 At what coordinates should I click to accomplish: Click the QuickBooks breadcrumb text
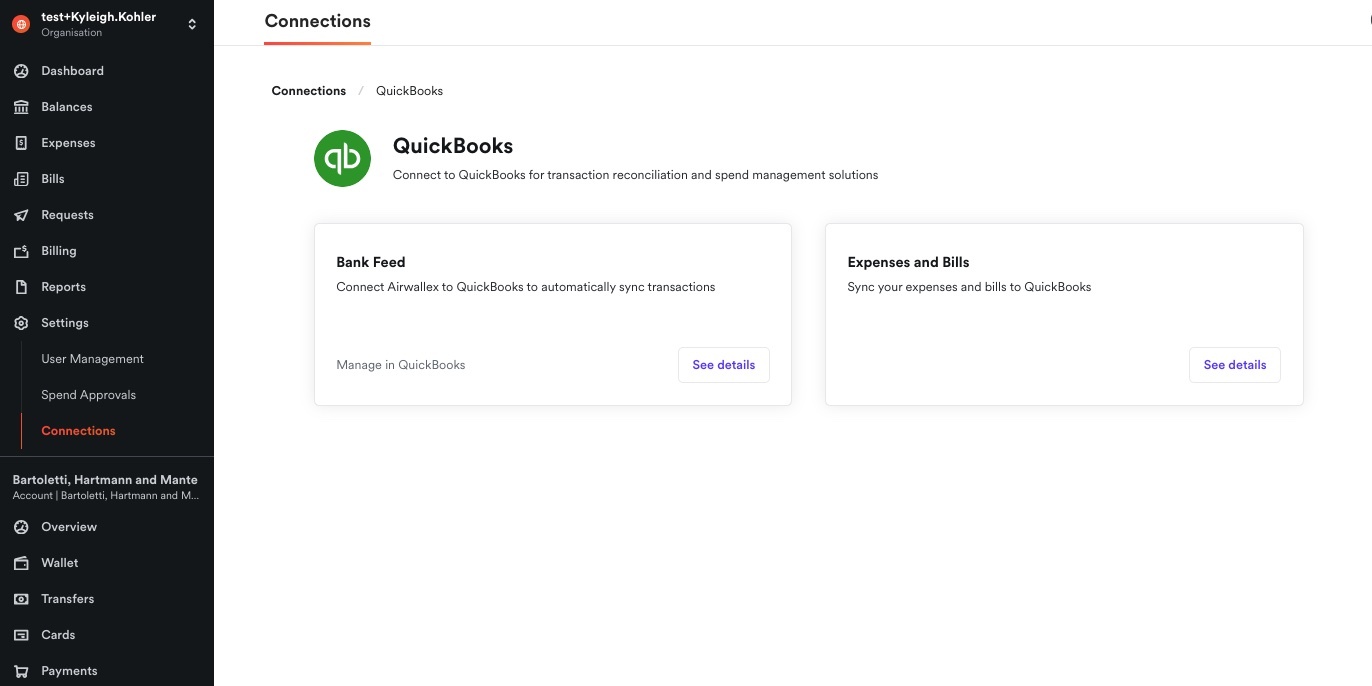tap(409, 91)
